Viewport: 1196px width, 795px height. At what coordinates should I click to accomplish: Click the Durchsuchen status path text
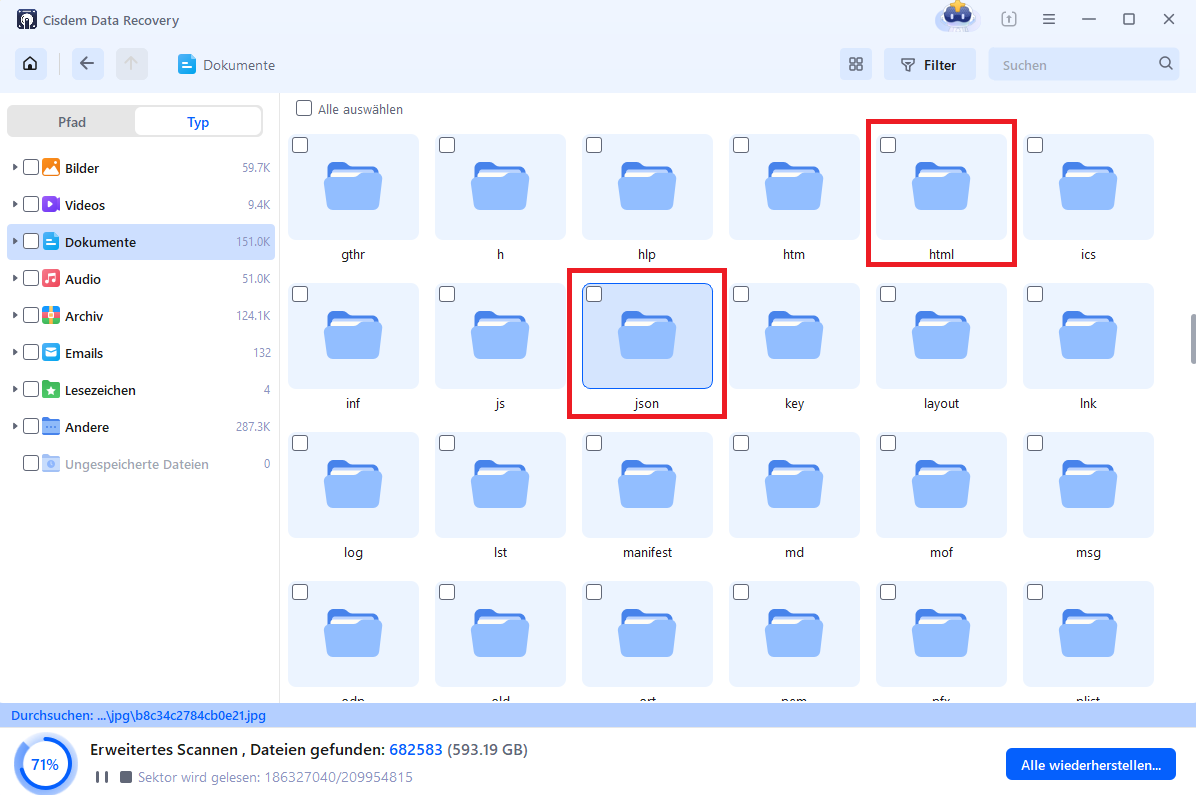138,715
